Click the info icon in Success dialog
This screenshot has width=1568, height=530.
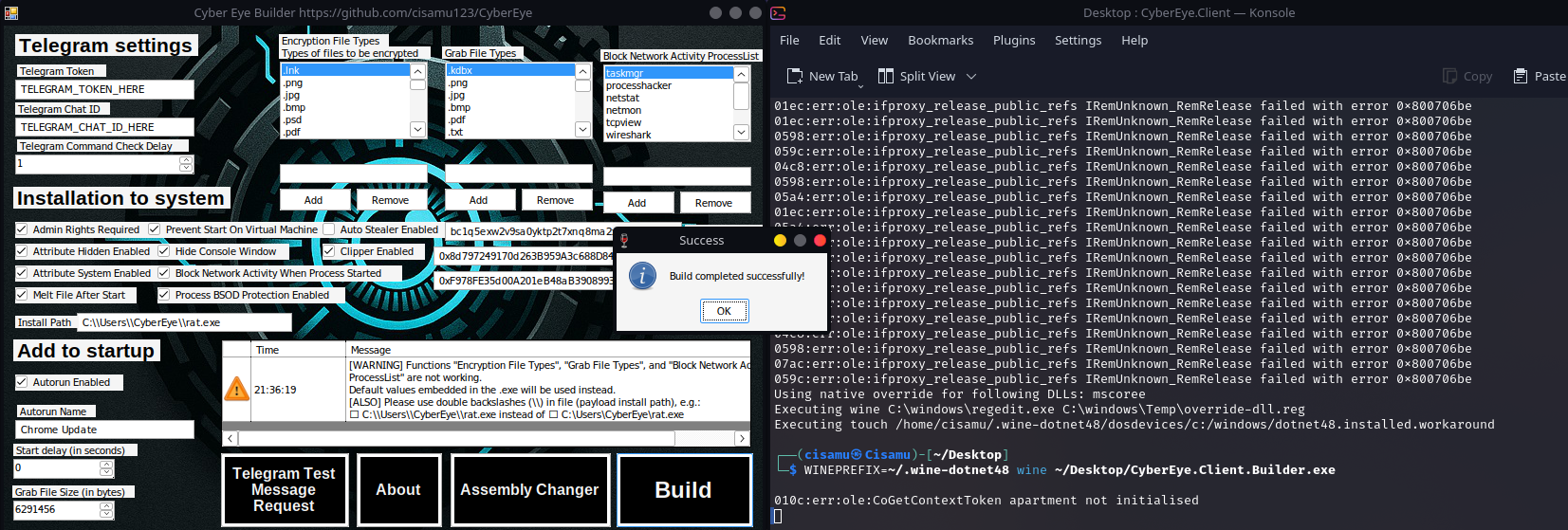point(642,276)
